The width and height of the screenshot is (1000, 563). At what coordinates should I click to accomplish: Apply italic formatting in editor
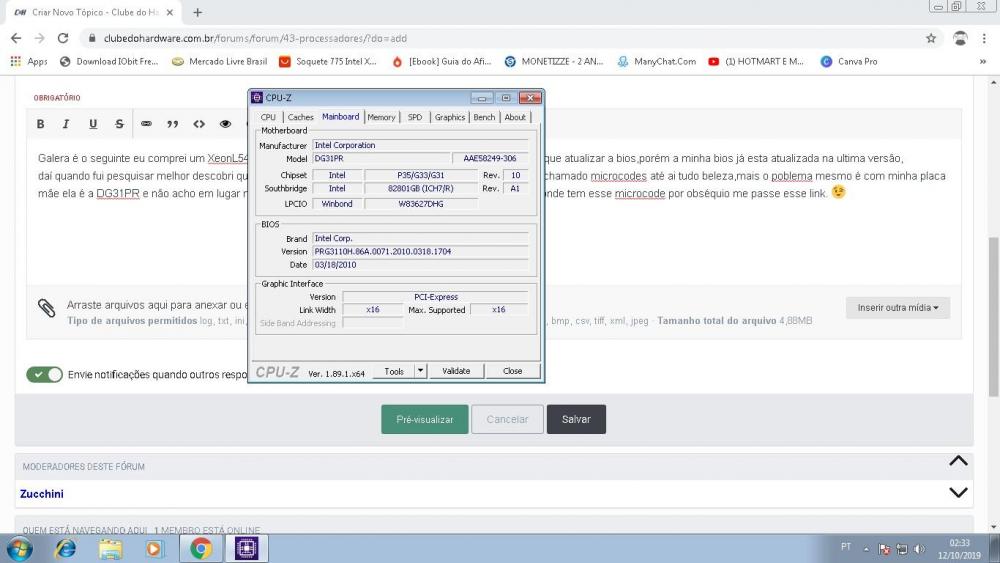66,124
